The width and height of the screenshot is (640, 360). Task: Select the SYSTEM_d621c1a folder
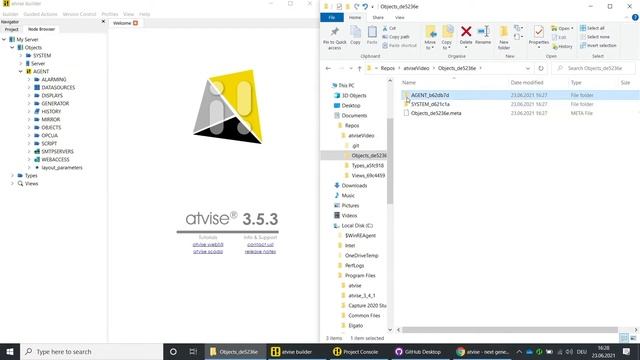(x=430, y=104)
